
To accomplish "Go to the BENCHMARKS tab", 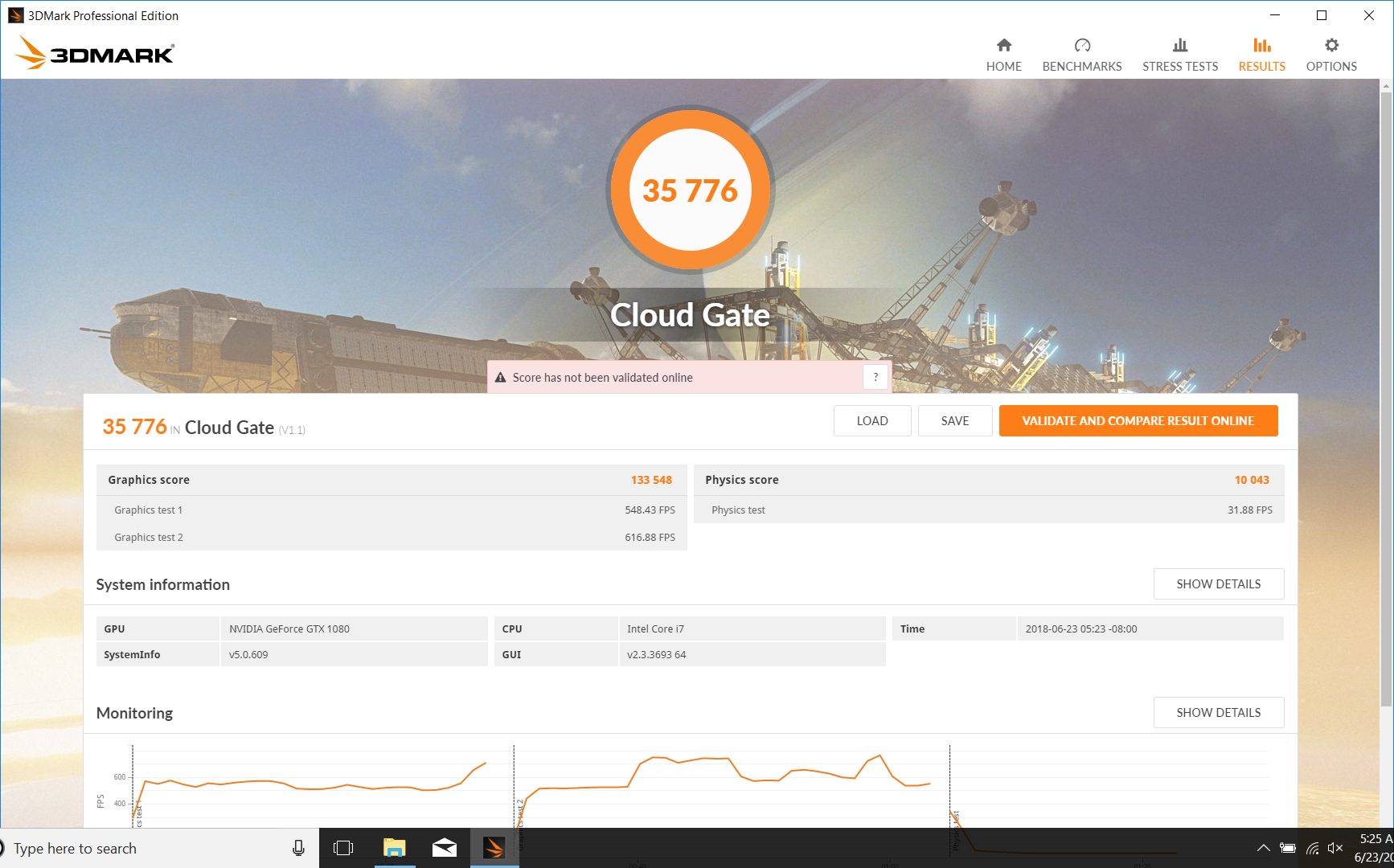I will [x=1081, y=55].
